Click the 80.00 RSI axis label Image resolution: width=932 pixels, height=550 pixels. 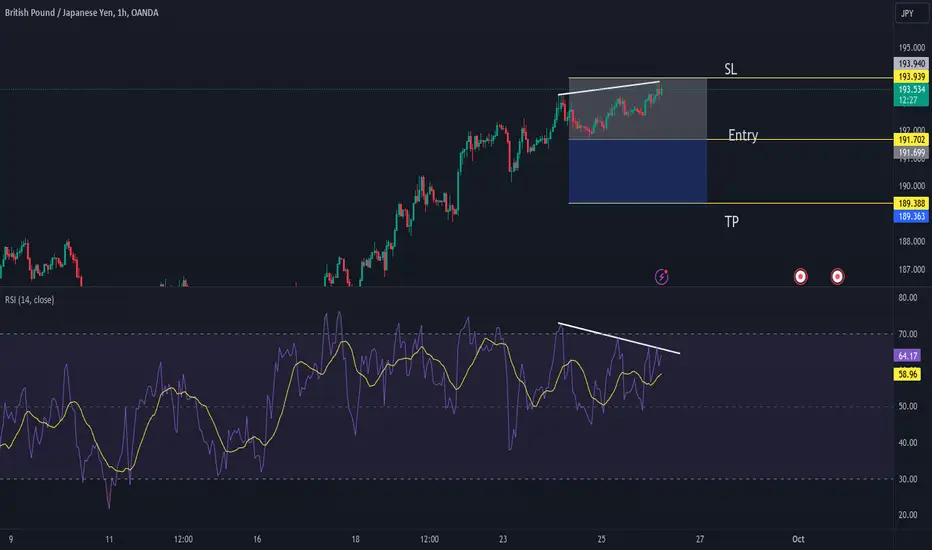point(908,298)
